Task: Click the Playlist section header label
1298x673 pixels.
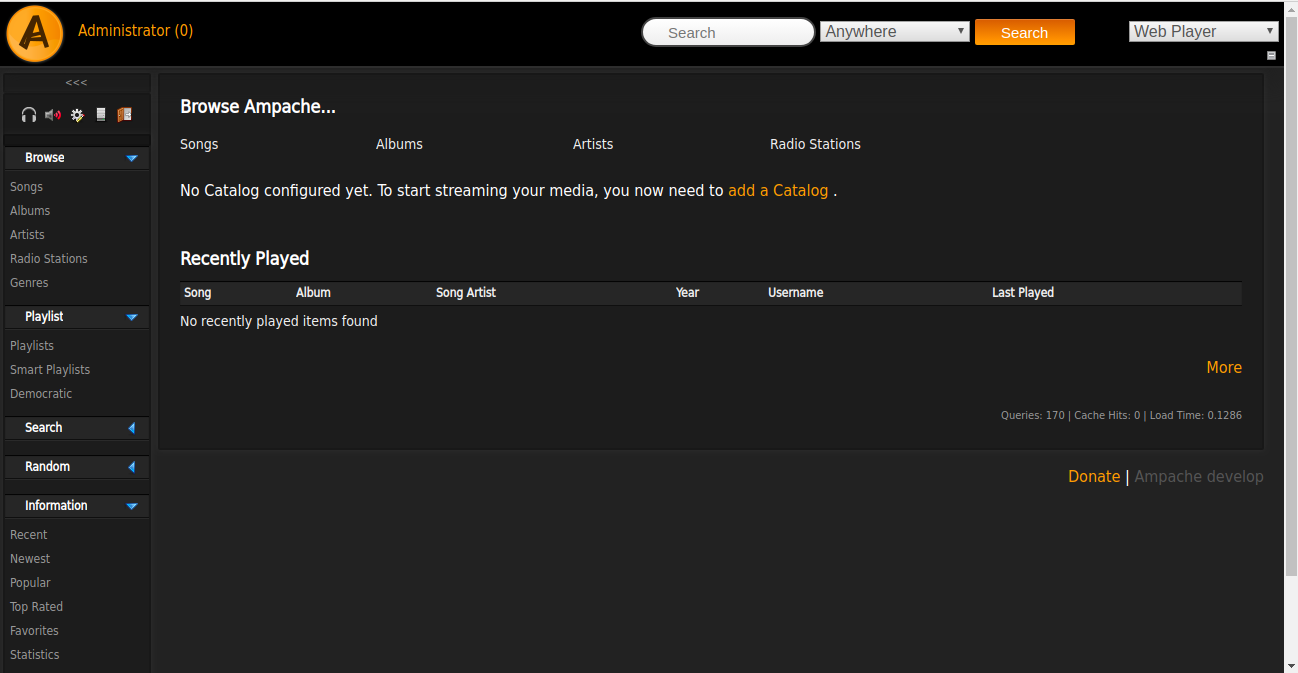Action: (x=44, y=317)
